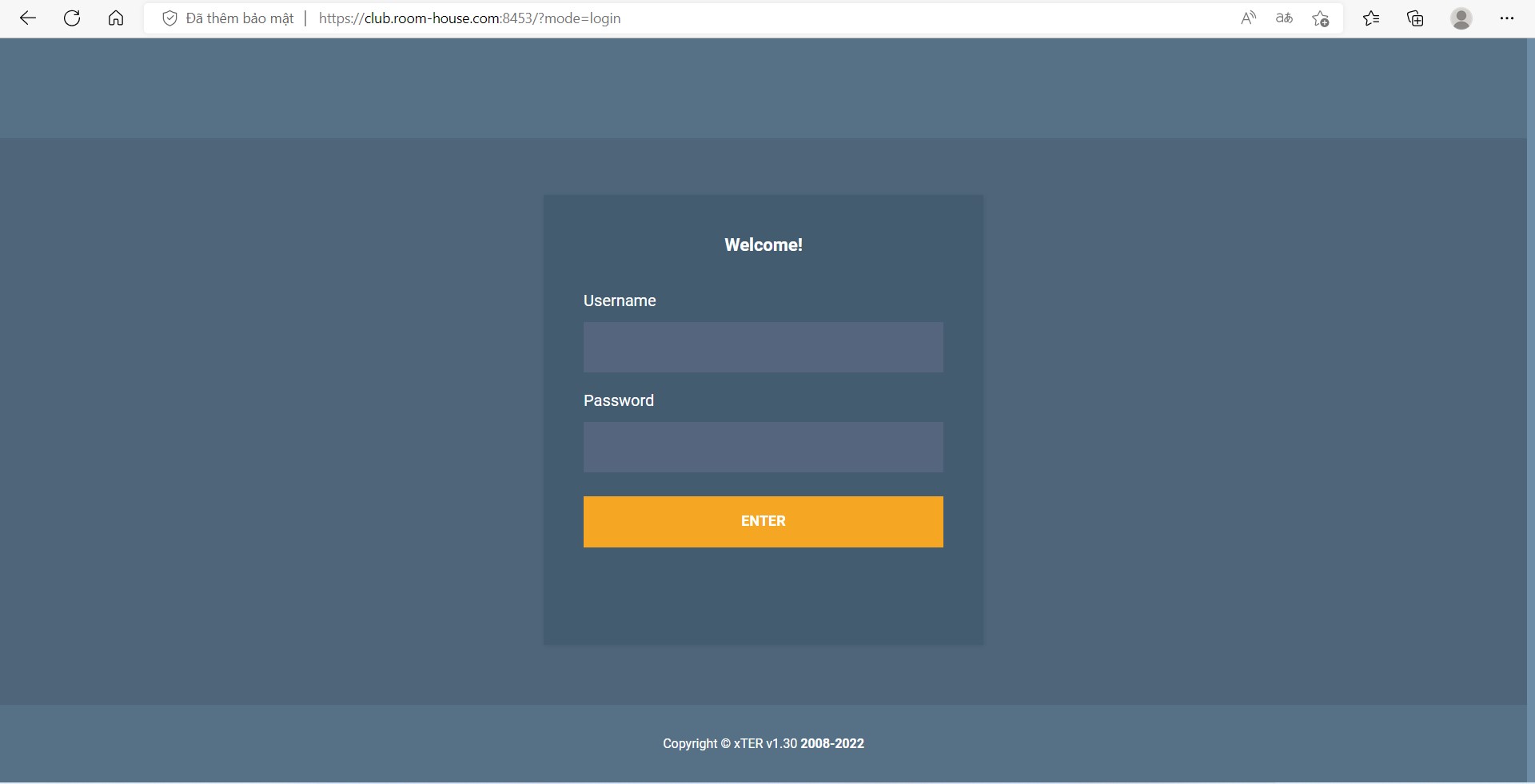Click the security shield icon
The width and height of the screenshot is (1535, 784).
coord(169,18)
